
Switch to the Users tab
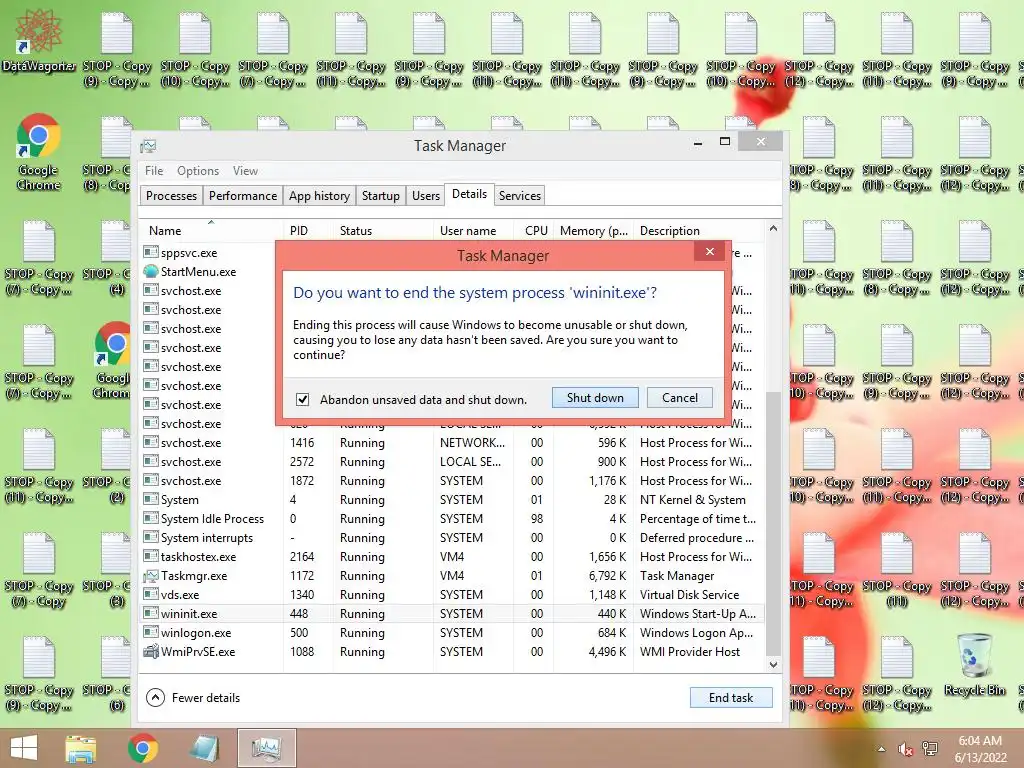[426, 196]
